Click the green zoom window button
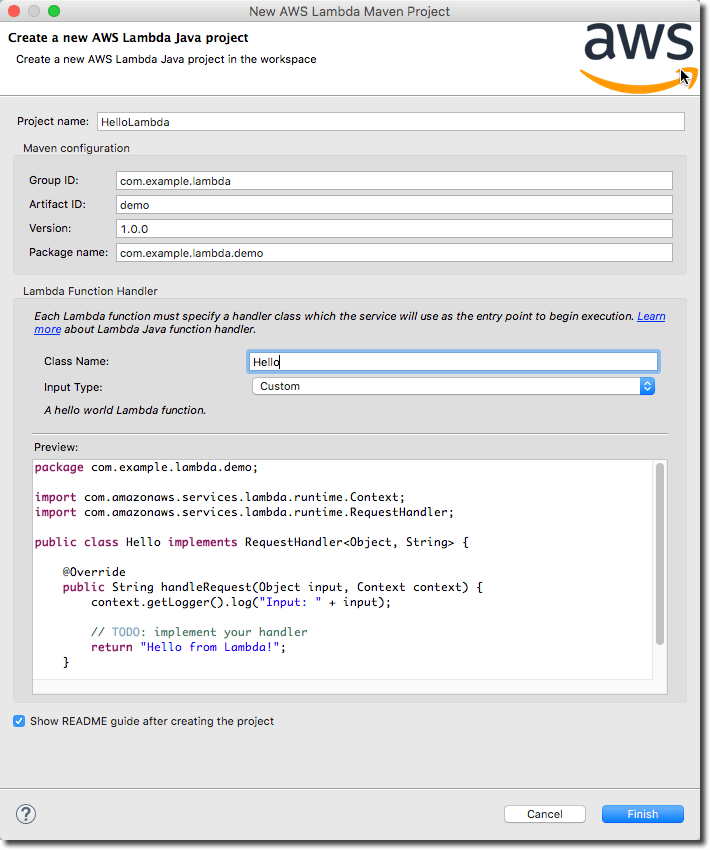The image size is (710, 850). [54, 11]
